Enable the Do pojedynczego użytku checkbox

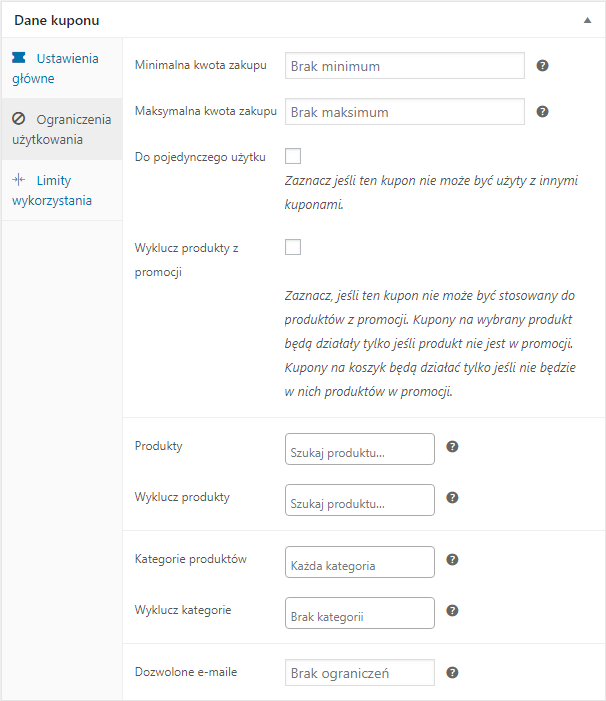pyautogui.click(x=293, y=156)
